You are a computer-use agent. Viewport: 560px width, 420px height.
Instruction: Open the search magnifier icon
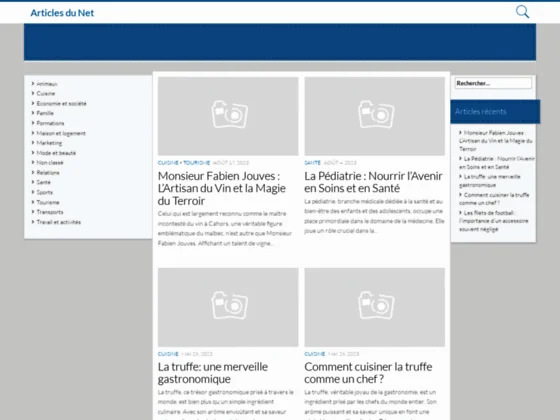click(x=522, y=12)
